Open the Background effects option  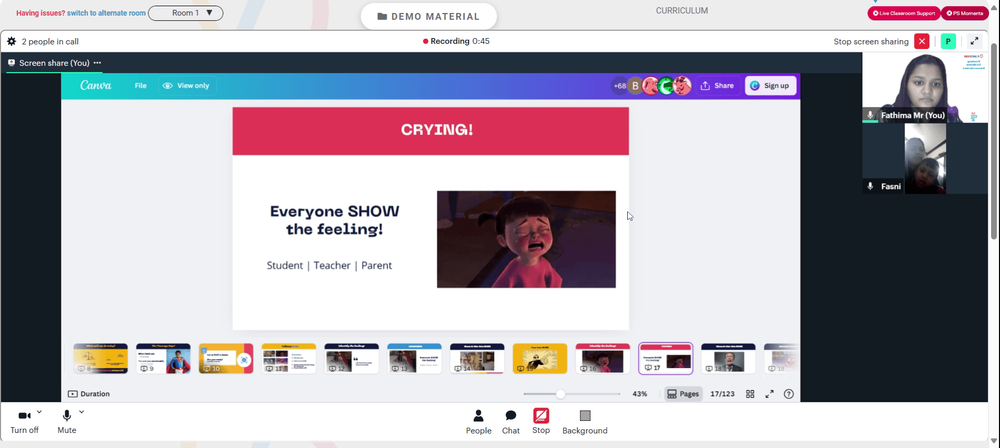585,422
